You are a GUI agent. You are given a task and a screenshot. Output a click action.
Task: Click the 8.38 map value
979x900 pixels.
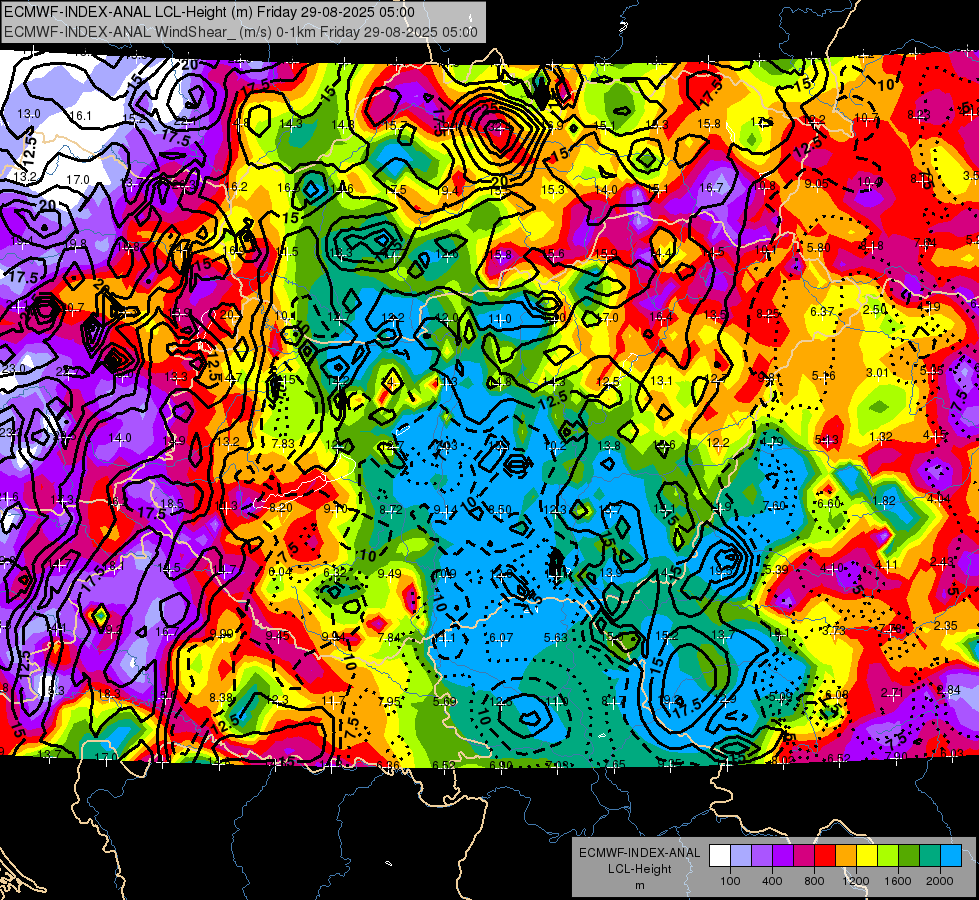click(221, 697)
